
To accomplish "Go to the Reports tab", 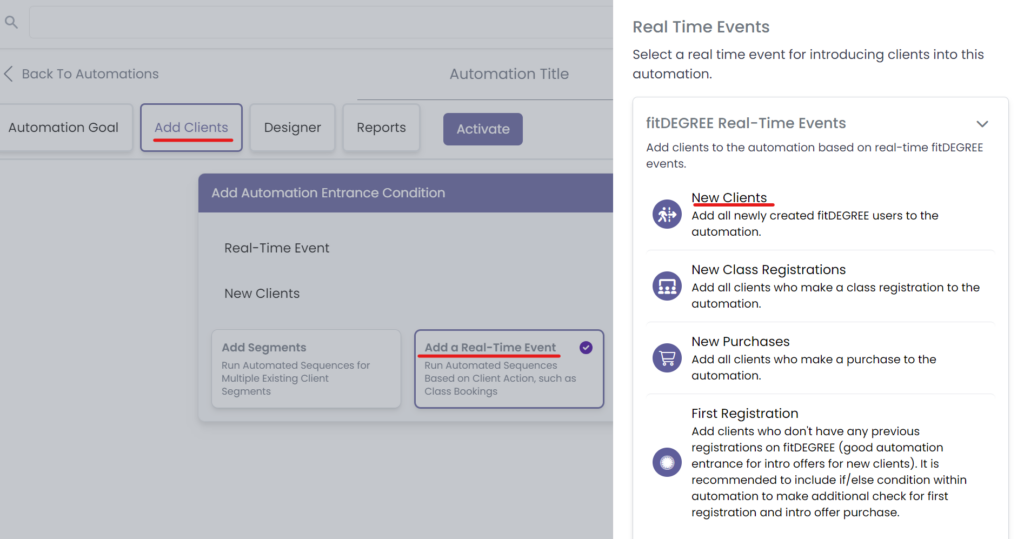I will pyautogui.click(x=381, y=128).
